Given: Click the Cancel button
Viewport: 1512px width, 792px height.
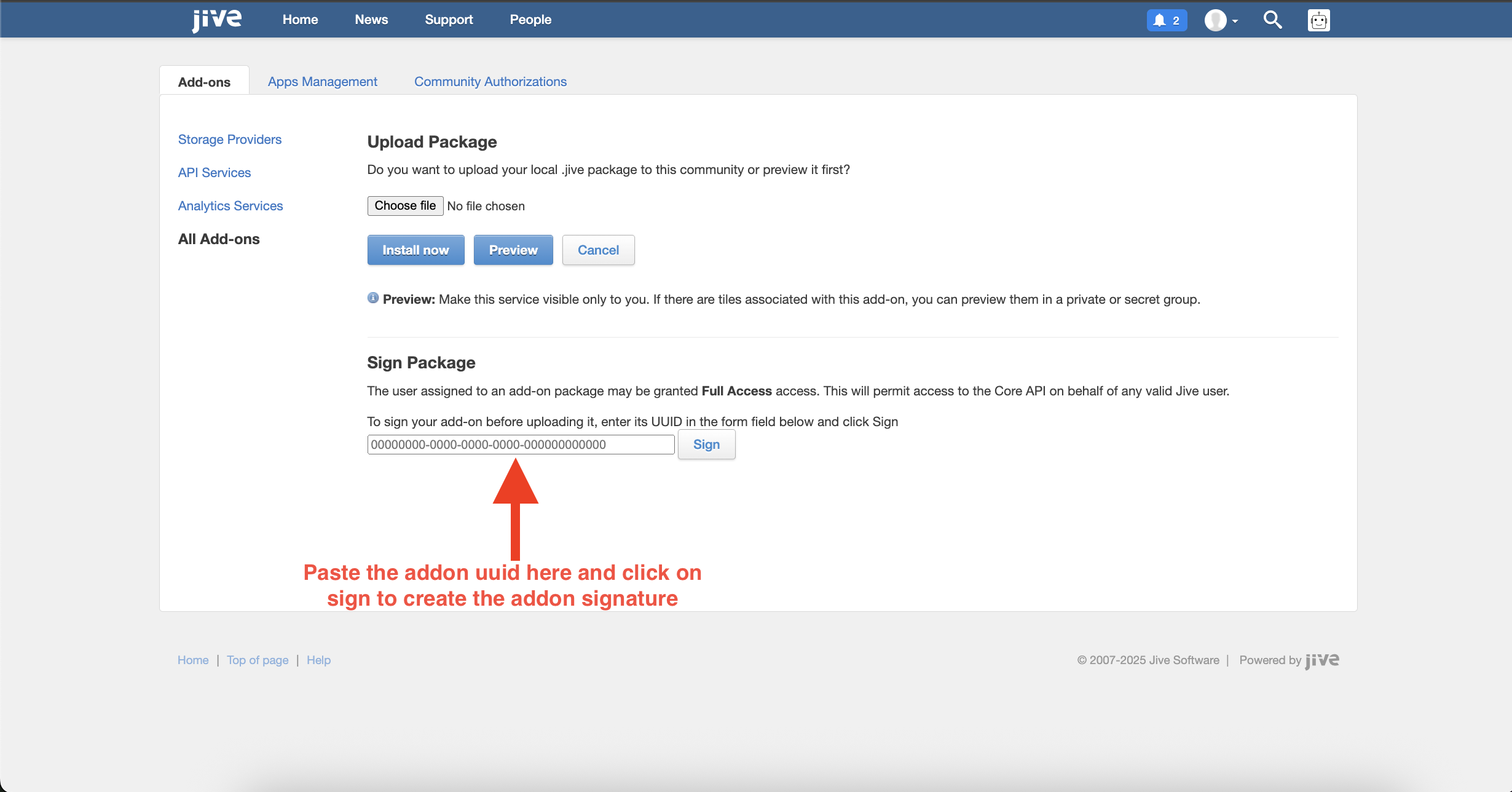Looking at the screenshot, I should tap(597, 250).
